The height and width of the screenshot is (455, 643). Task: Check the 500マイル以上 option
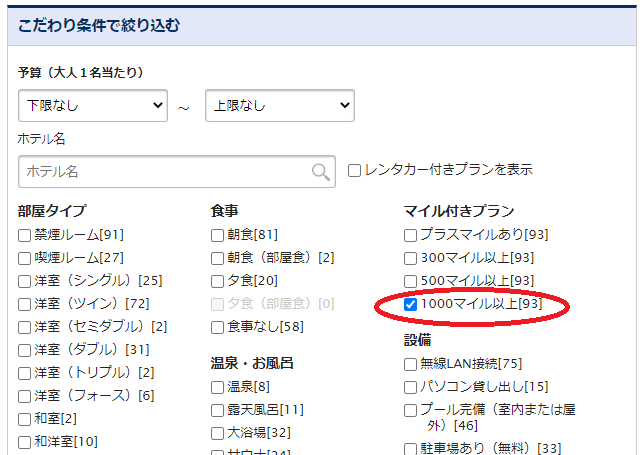click(411, 281)
